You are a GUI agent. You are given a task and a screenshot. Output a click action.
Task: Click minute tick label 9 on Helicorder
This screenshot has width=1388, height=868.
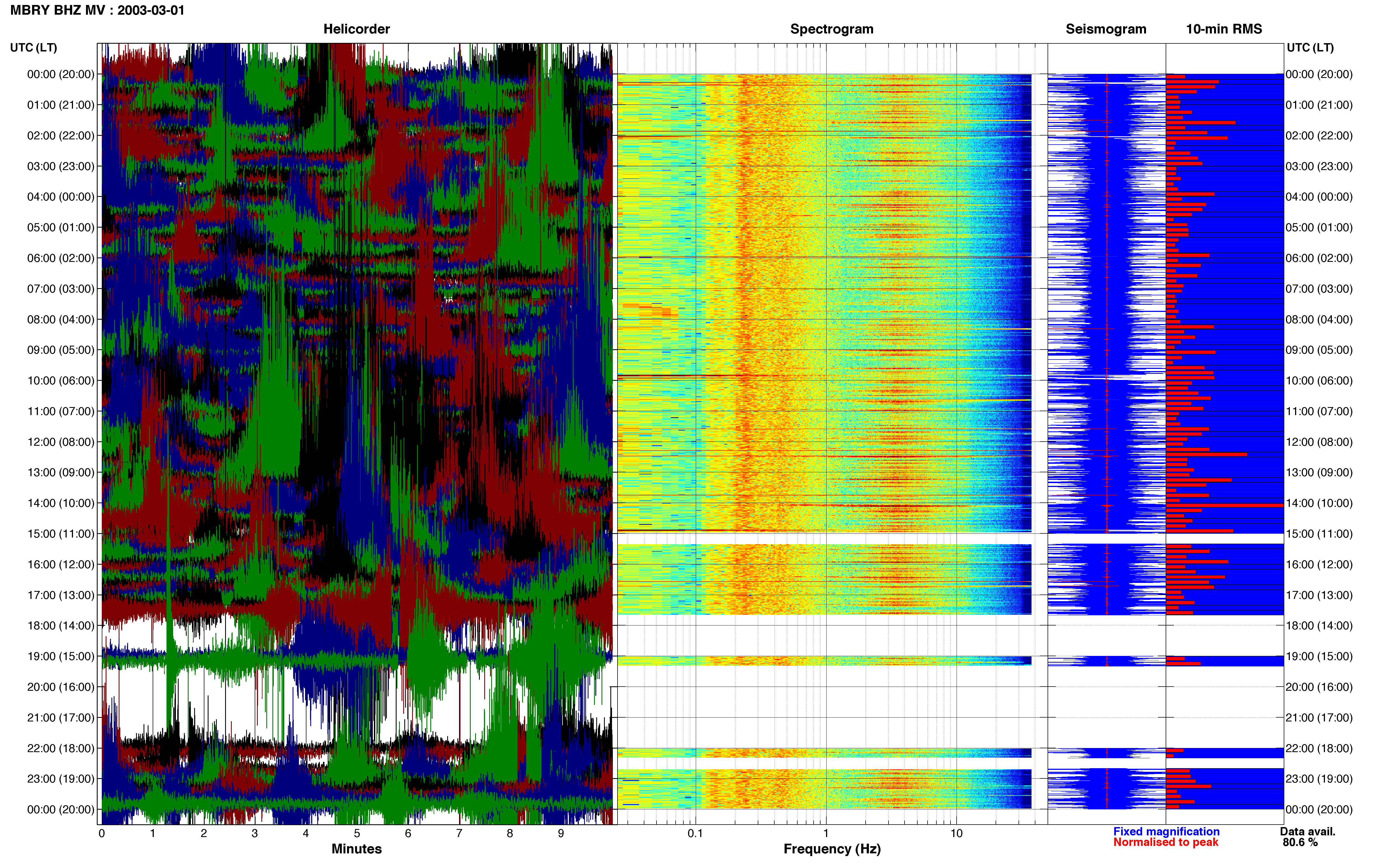pos(561,833)
